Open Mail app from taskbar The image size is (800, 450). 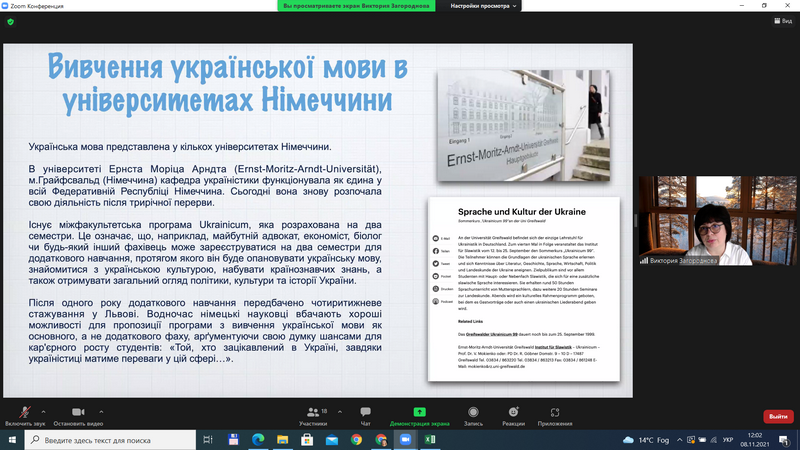pos(332,440)
